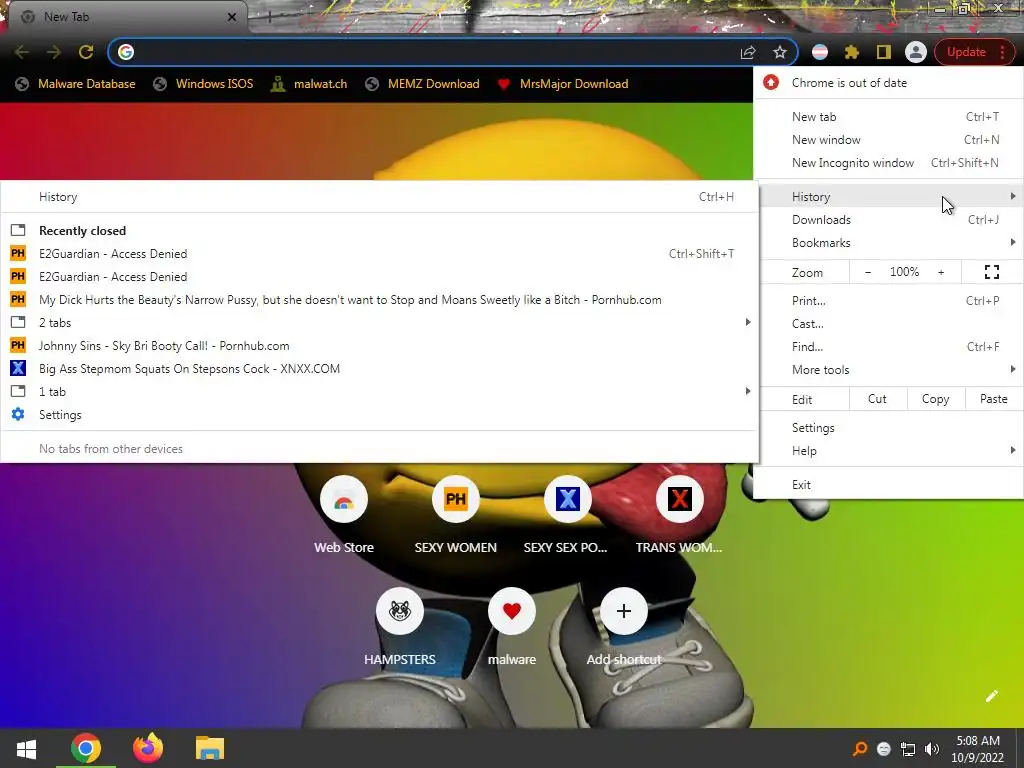Select New tab from Chrome menu

(888, 117)
